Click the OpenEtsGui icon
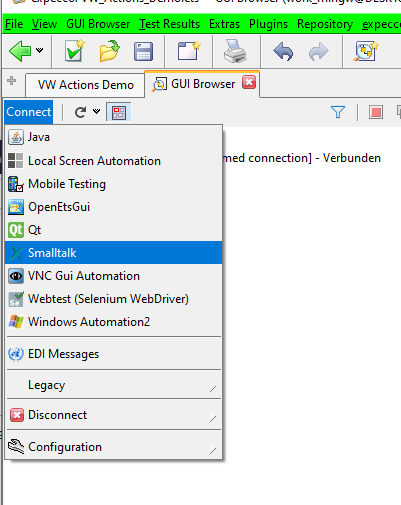Screen dimensions: 401x505 click(x=16, y=207)
